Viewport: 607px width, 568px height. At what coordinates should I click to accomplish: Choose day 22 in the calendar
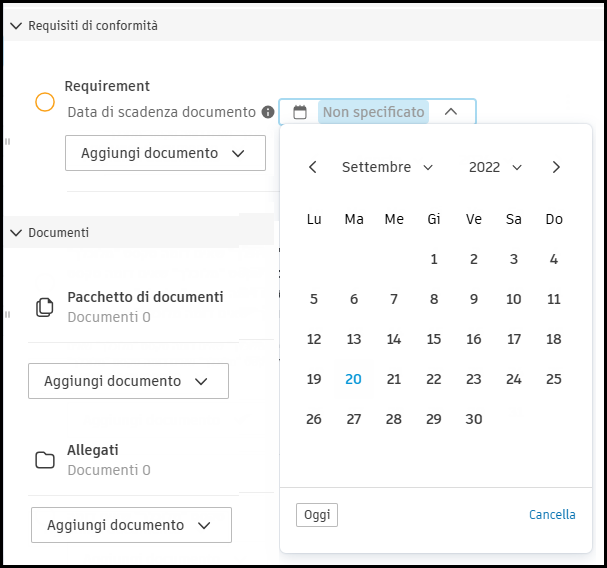point(434,379)
